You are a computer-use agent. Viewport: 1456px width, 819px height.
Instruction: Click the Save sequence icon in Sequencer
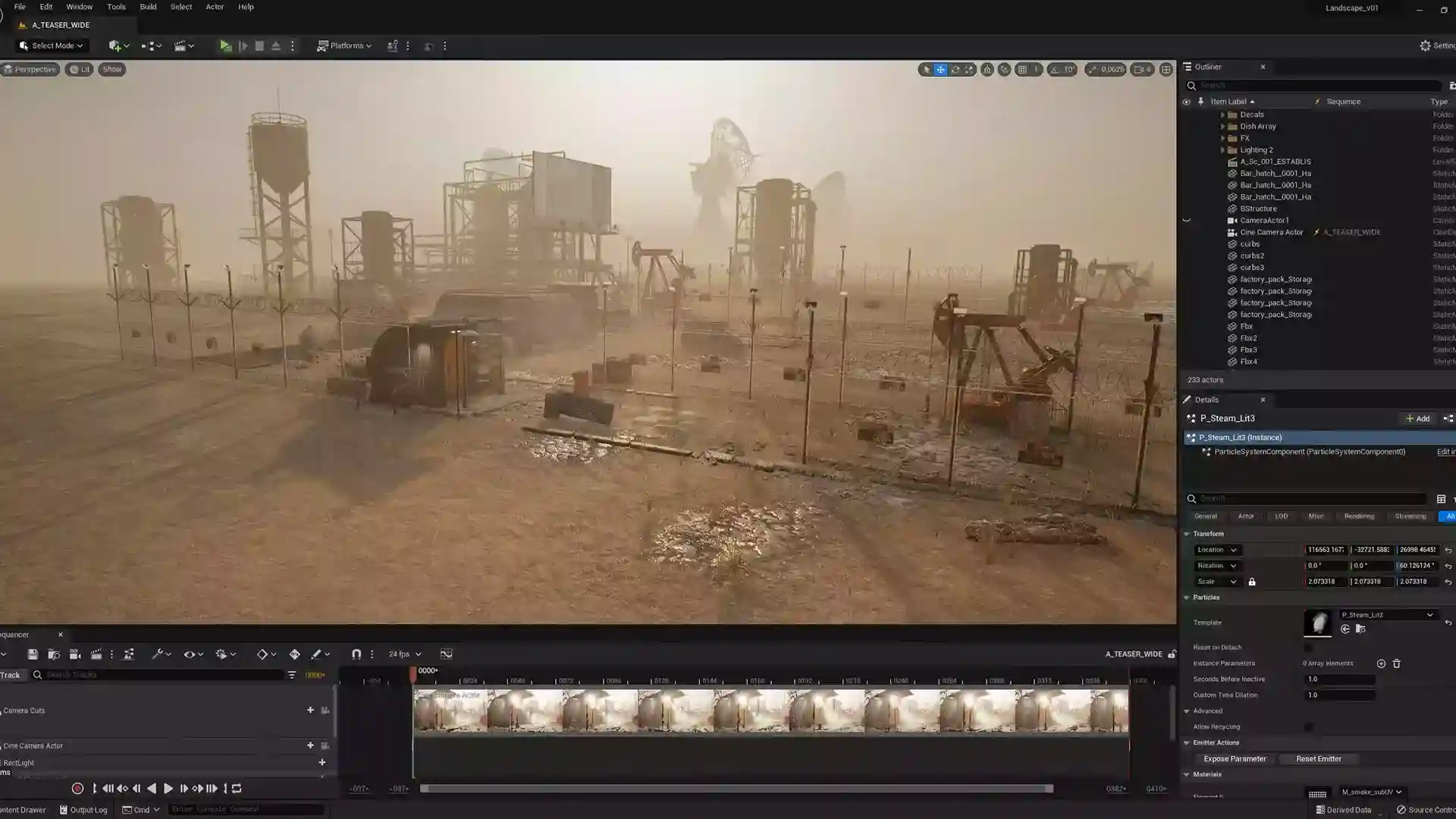pos(33,654)
